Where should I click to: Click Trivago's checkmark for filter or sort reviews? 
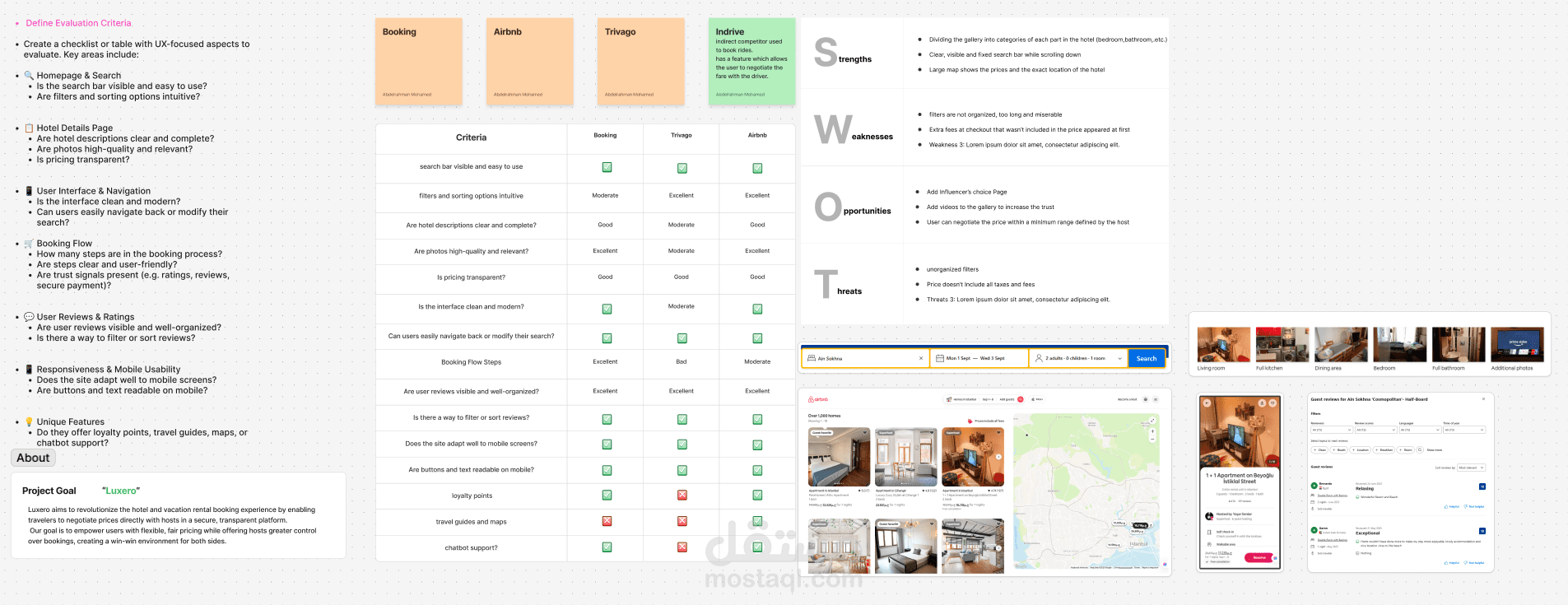pos(682,419)
